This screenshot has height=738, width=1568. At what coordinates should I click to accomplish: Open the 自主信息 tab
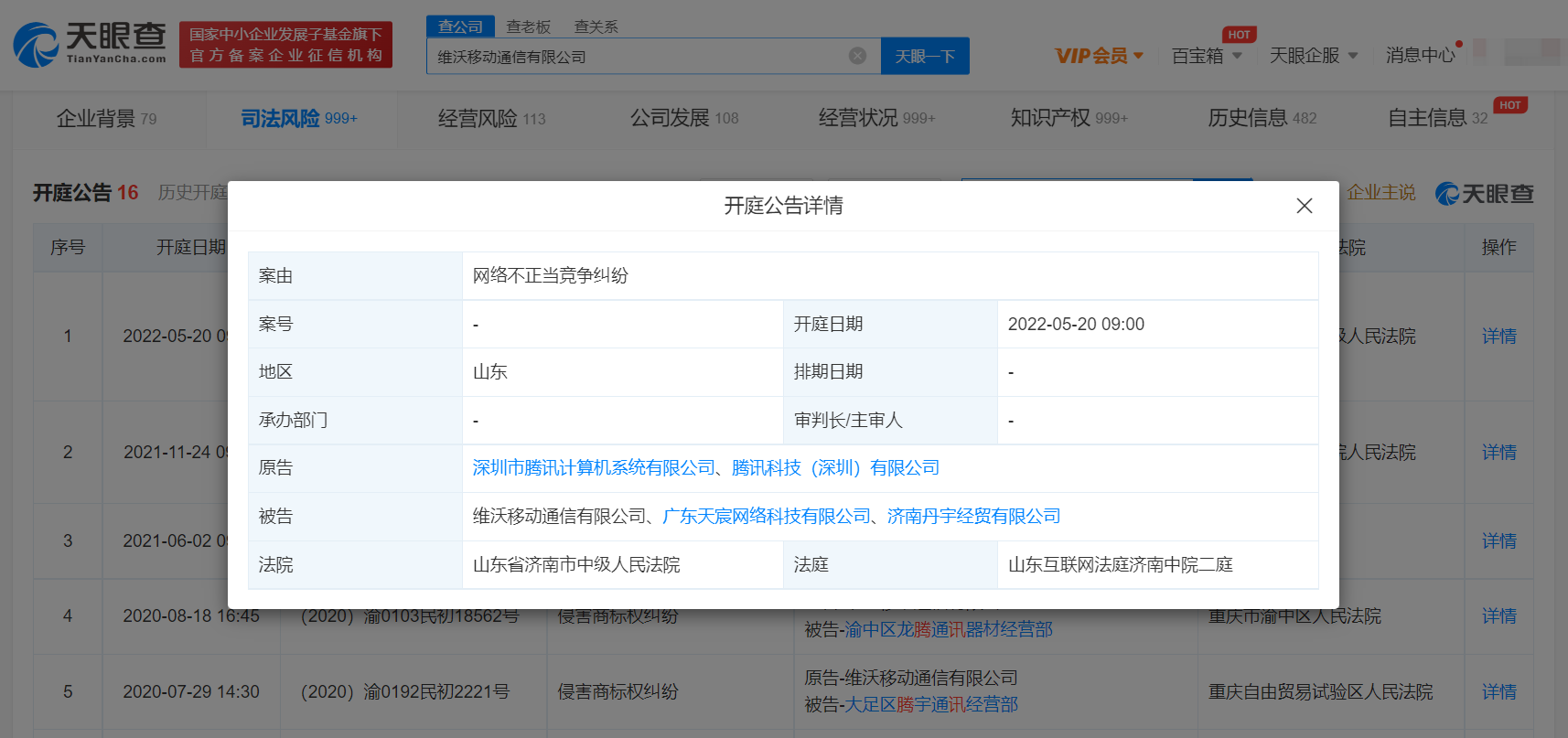(1437, 118)
